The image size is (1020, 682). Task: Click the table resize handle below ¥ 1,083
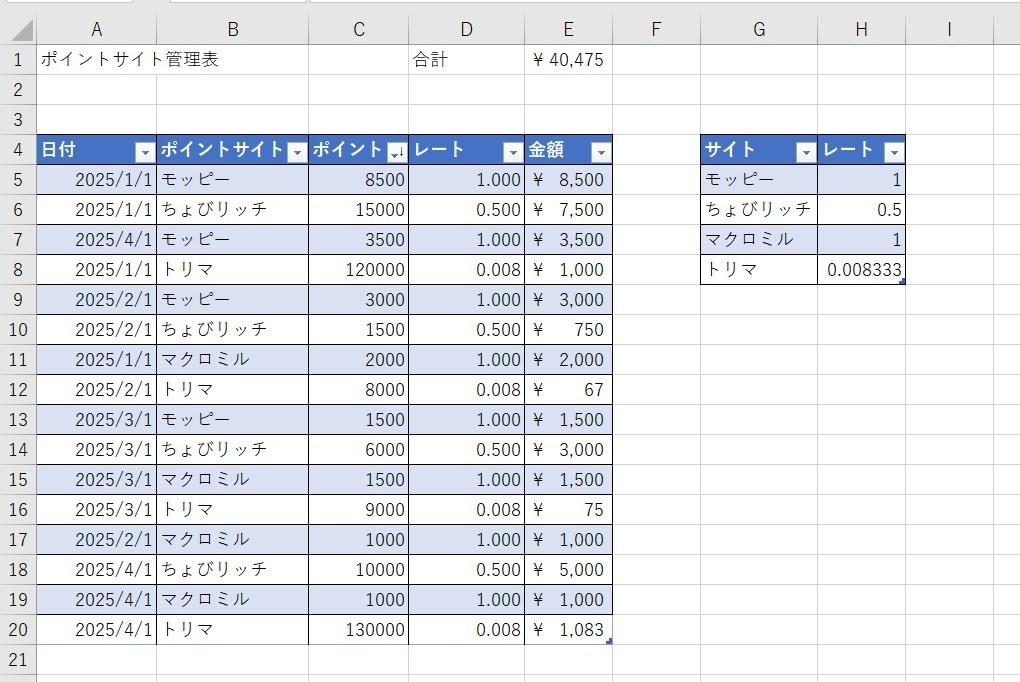tap(609, 642)
